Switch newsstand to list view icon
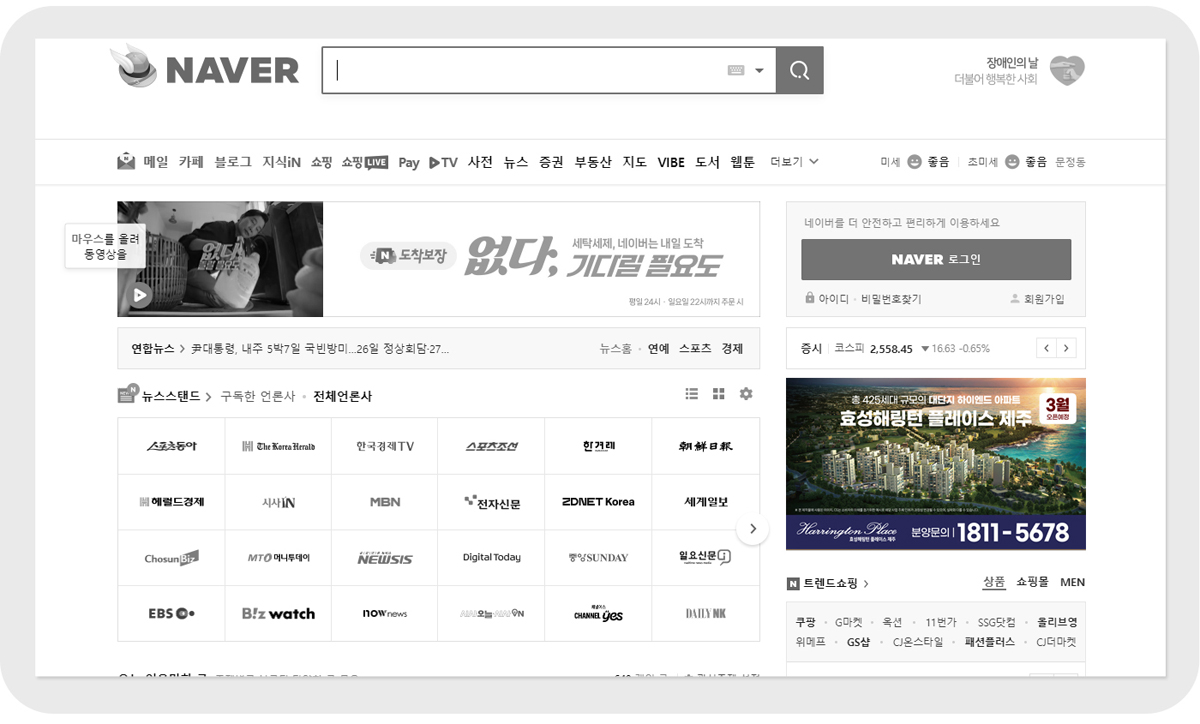Viewport: 1200px width, 724px height. pos(692,394)
